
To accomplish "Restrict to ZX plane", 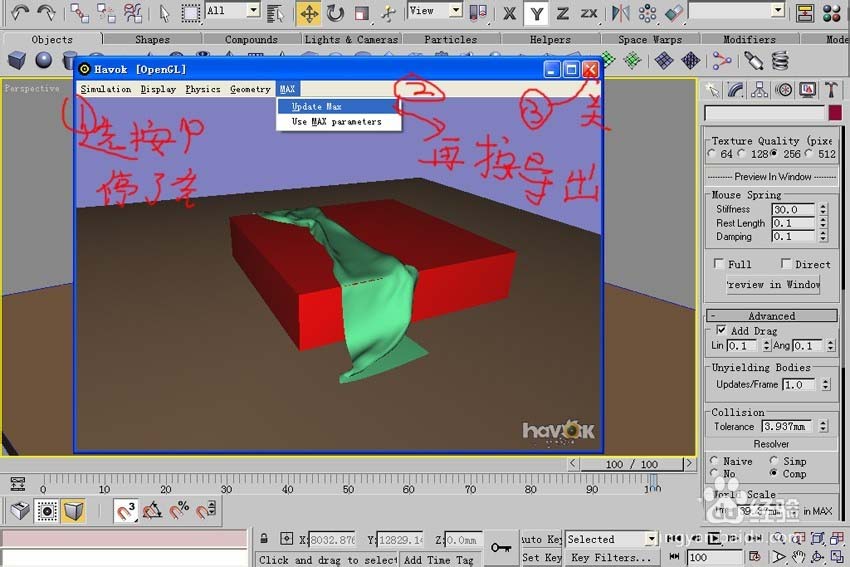I will (589, 13).
